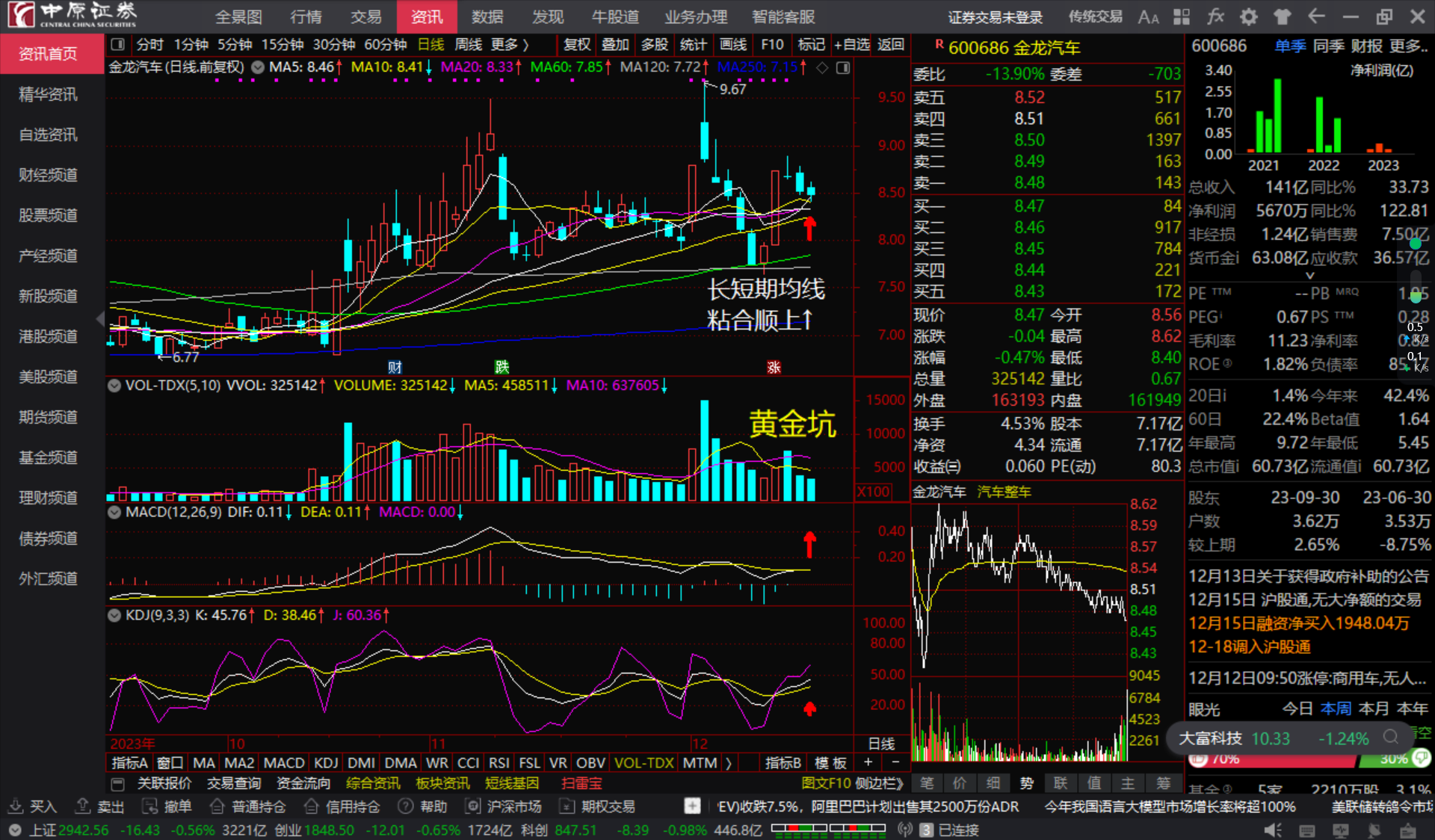Click the briefcase icon in status bar
The image size is (1435, 840).
point(1408,830)
